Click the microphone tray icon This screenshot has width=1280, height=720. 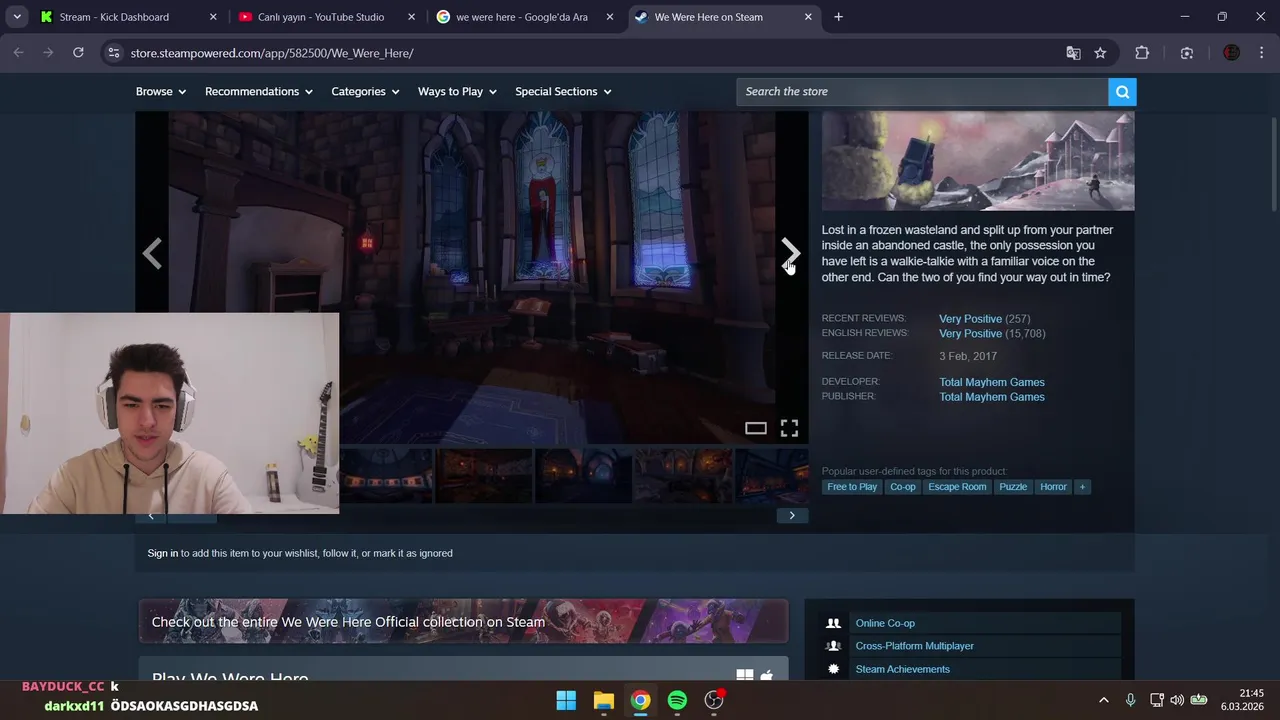click(x=1130, y=700)
